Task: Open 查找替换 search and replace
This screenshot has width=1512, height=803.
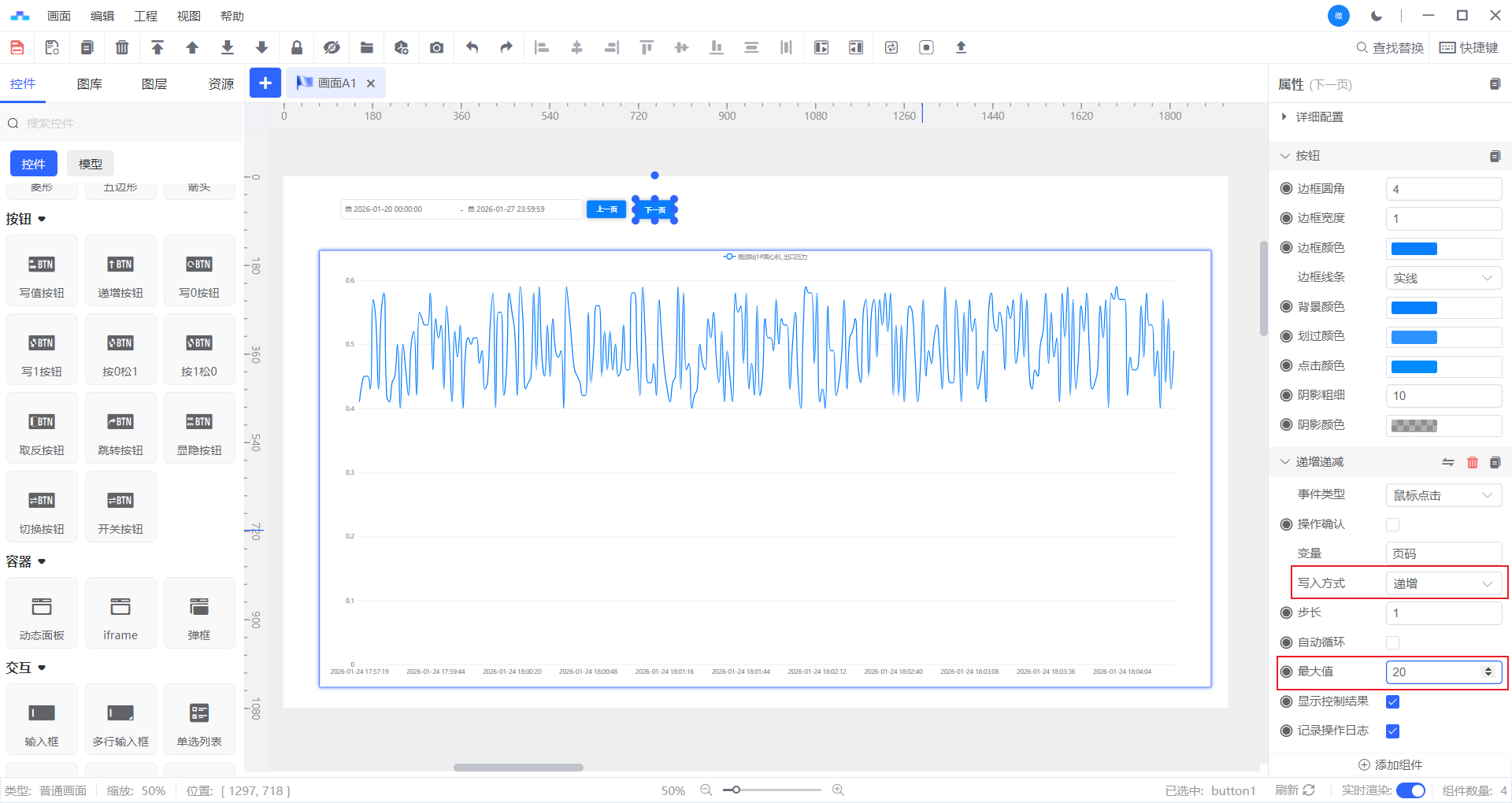Action: (1390, 47)
